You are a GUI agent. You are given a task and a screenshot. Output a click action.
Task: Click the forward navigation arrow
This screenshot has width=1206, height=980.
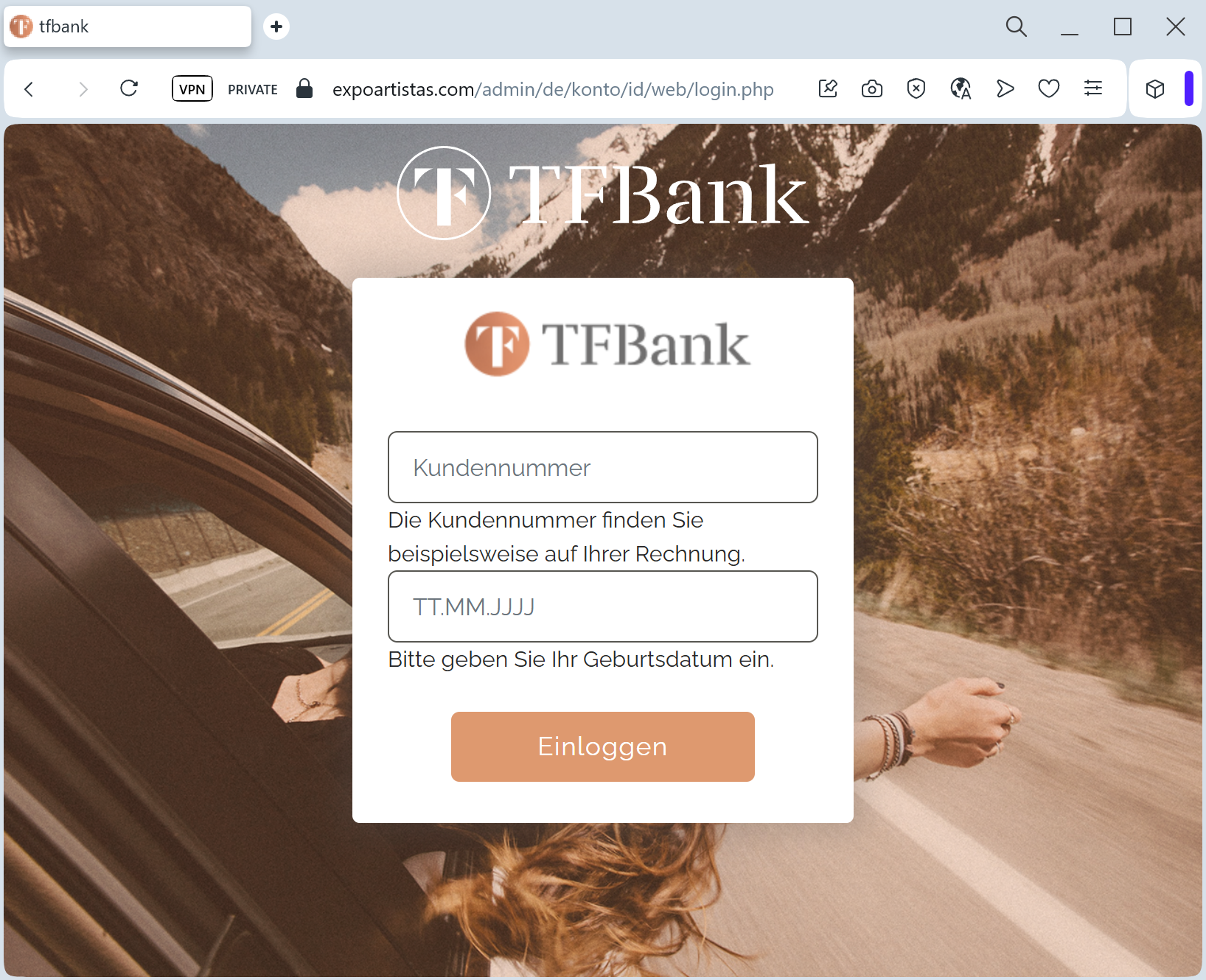point(83,89)
